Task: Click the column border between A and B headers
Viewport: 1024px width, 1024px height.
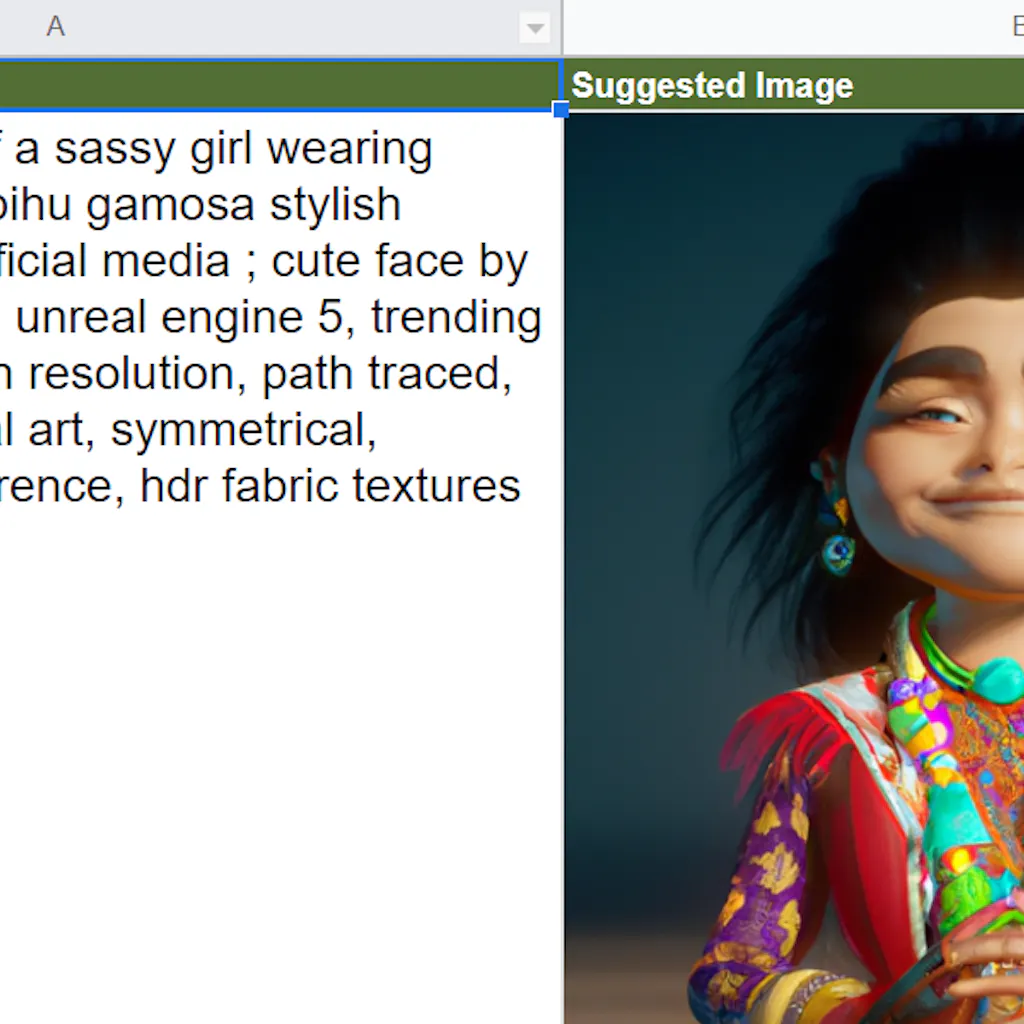Action: pos(562,27)
